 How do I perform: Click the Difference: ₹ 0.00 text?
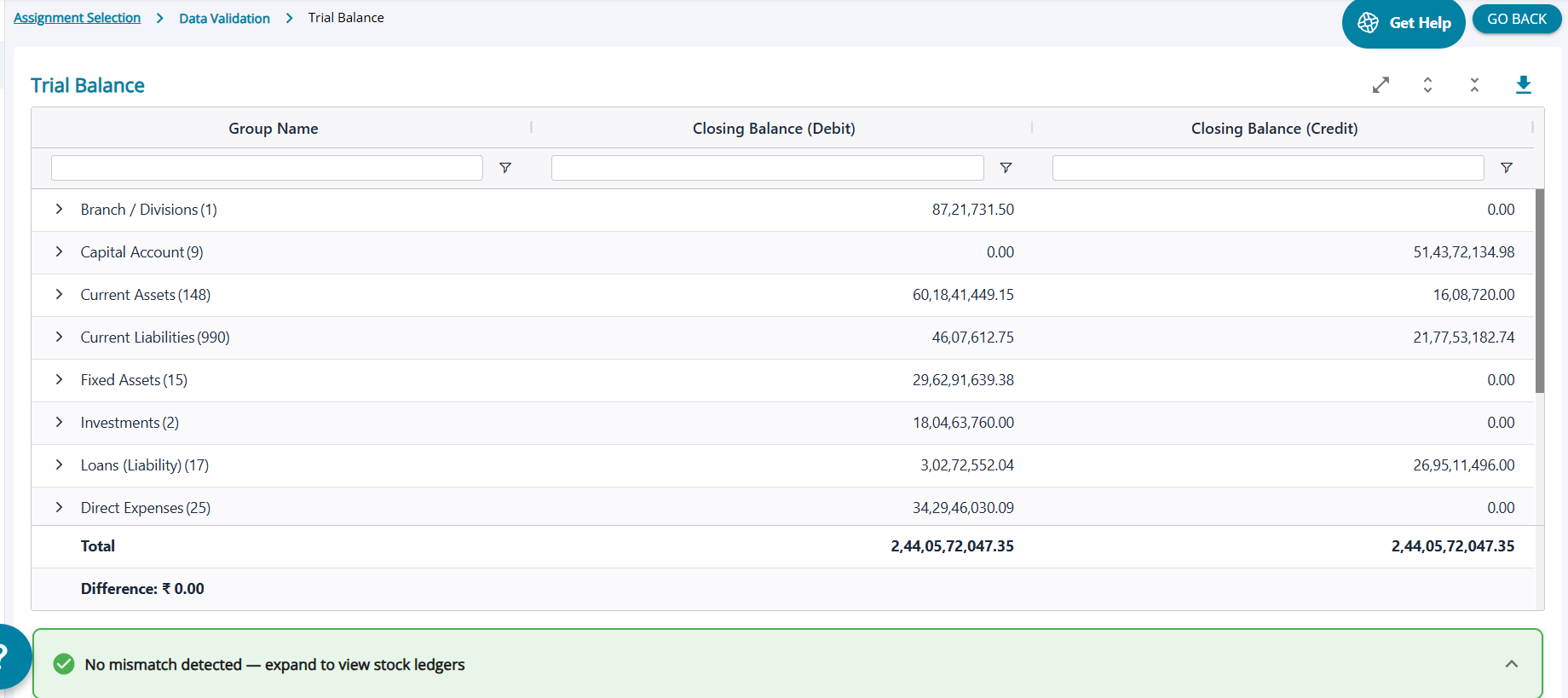point(142,589)
